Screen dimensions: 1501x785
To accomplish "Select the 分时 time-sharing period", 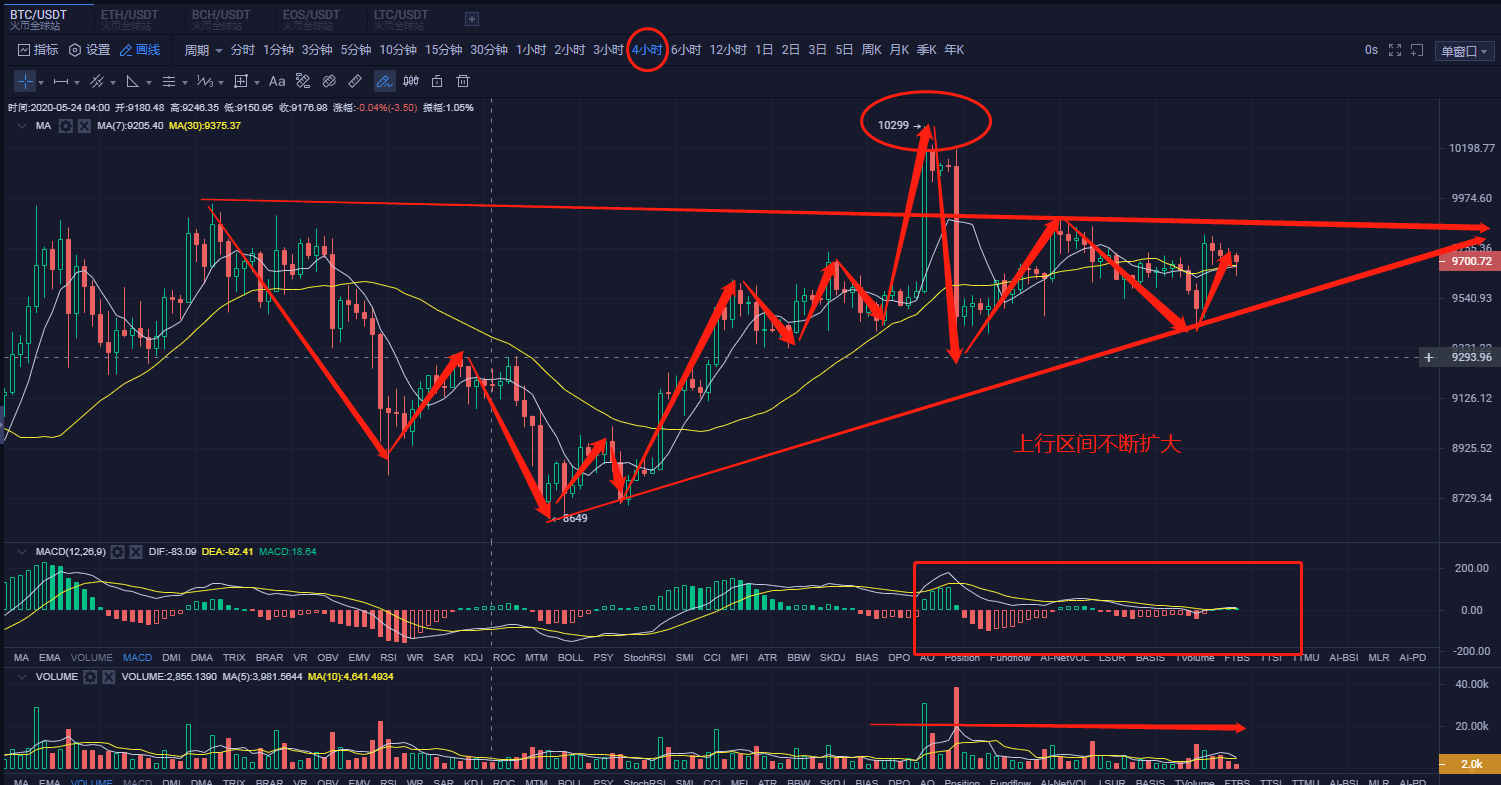I will tap(243, 50).
